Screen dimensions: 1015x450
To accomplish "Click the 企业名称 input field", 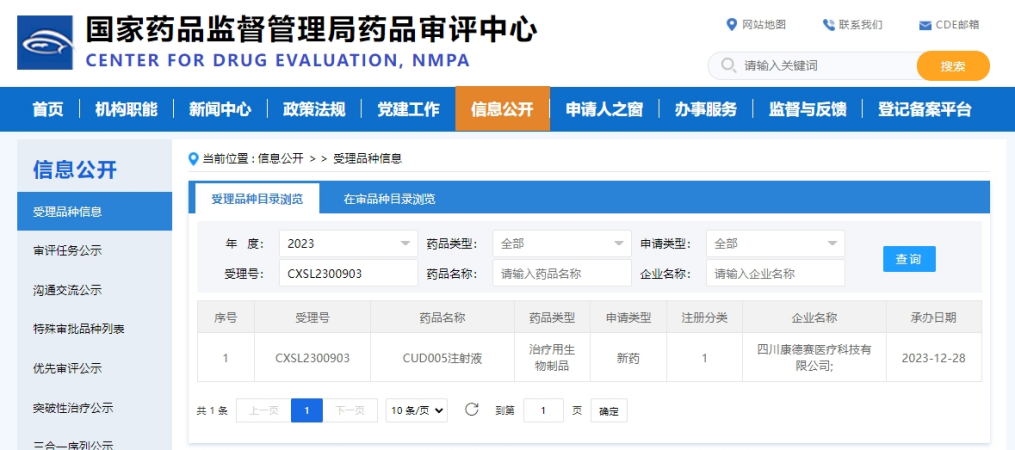I will (x=775, y=273).
